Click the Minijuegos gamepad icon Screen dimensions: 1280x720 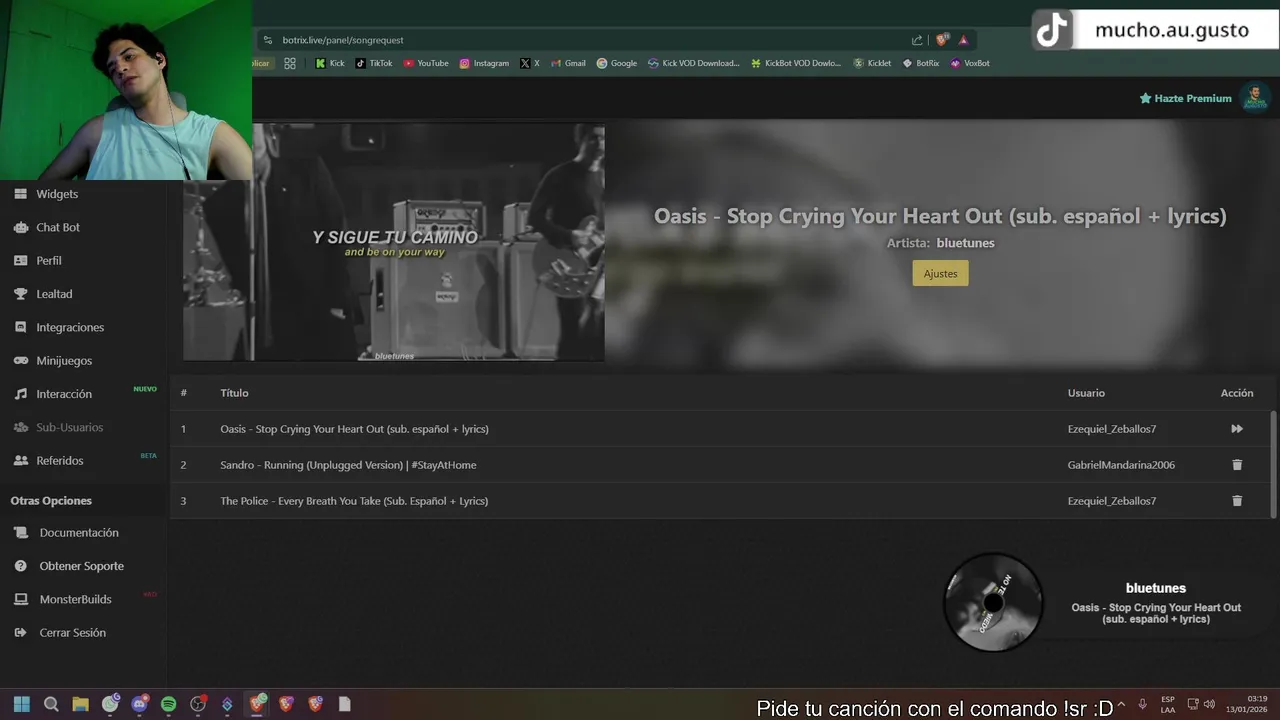coord(20,361)
